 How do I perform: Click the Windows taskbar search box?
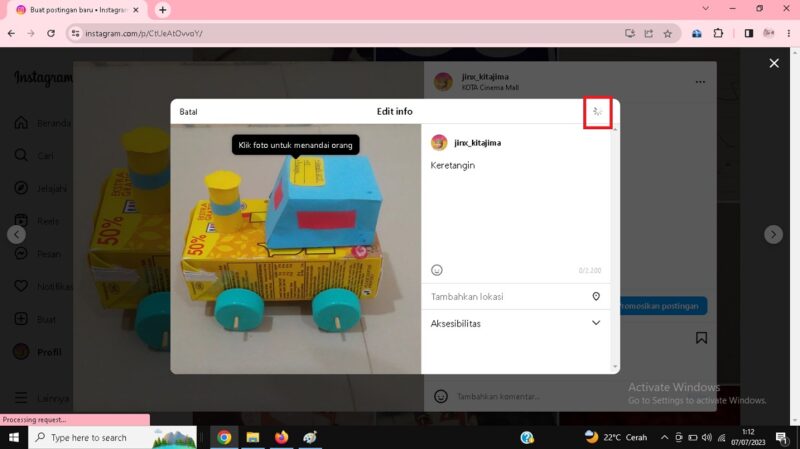[x=112, y=437]
